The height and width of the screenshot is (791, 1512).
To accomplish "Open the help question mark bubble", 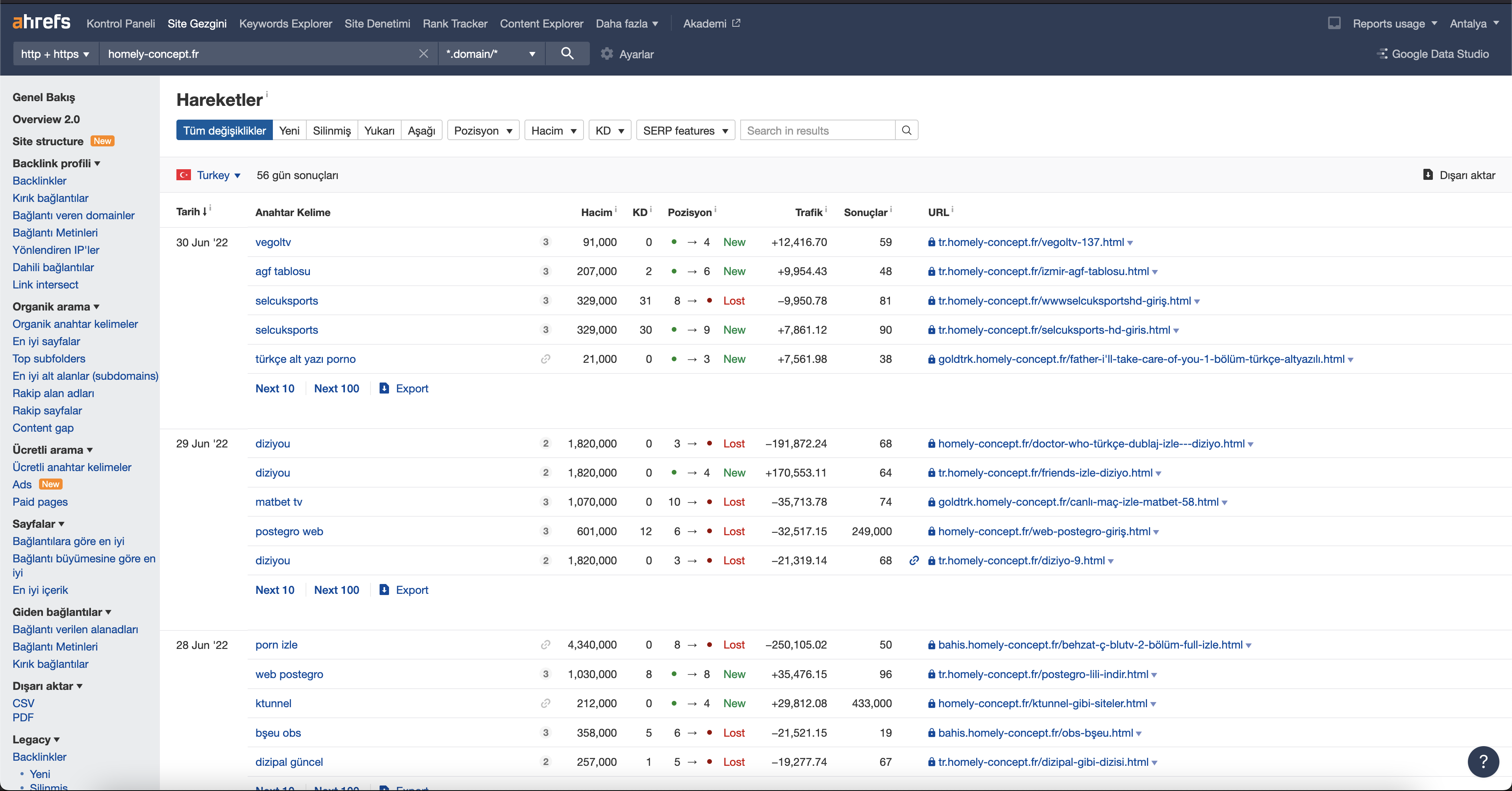I will click(x=1482, y=761).
